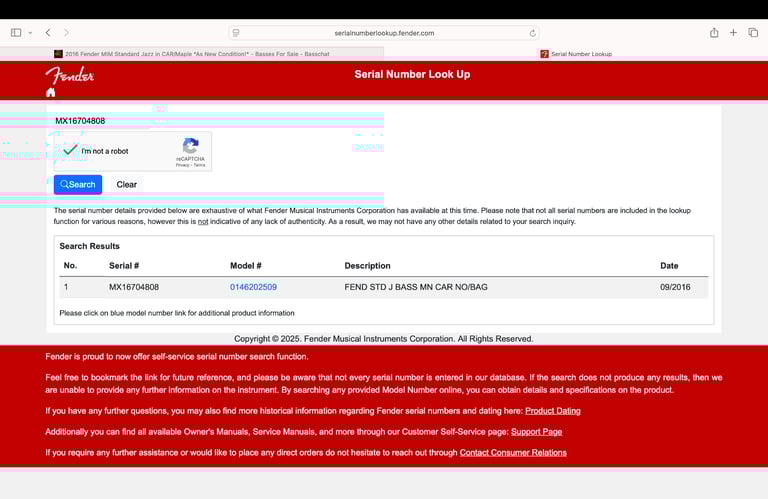Click the Description column header

(x=367, y=265)
